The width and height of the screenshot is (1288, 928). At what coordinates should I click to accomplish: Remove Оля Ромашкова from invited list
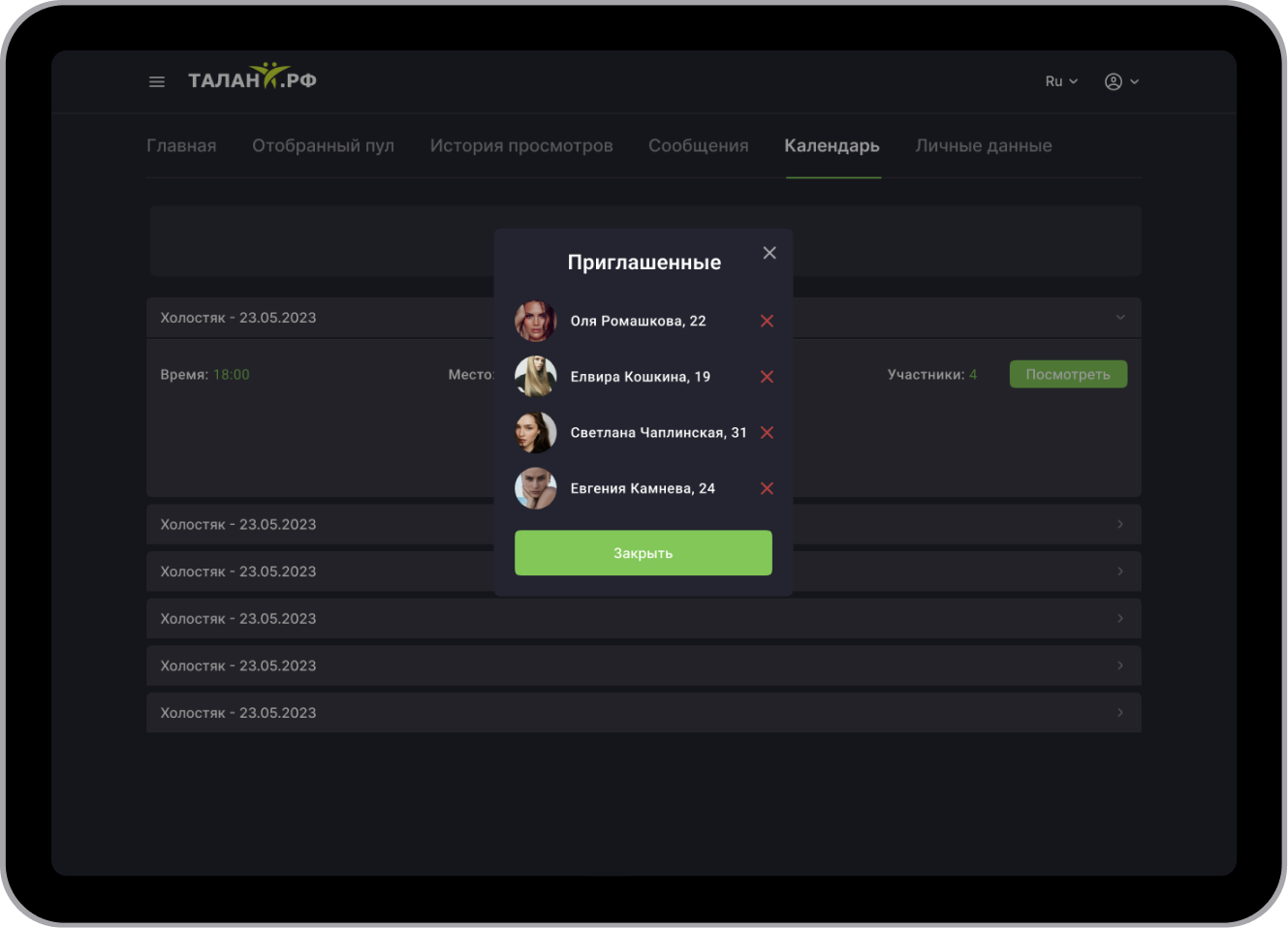point(767,321)
